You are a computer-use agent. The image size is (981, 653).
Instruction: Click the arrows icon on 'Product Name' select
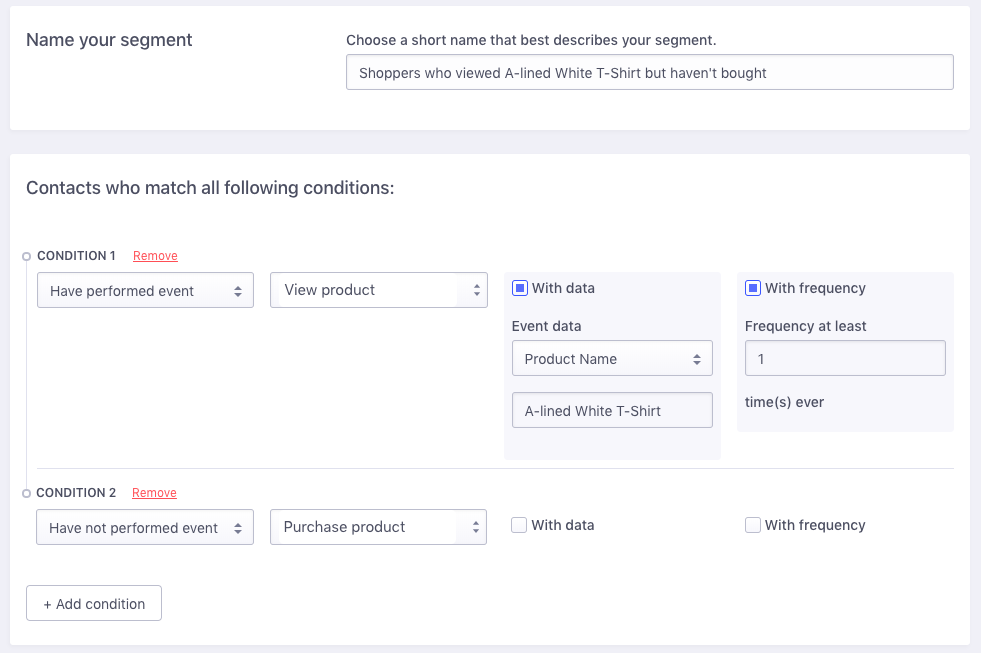tap(697, 359)
